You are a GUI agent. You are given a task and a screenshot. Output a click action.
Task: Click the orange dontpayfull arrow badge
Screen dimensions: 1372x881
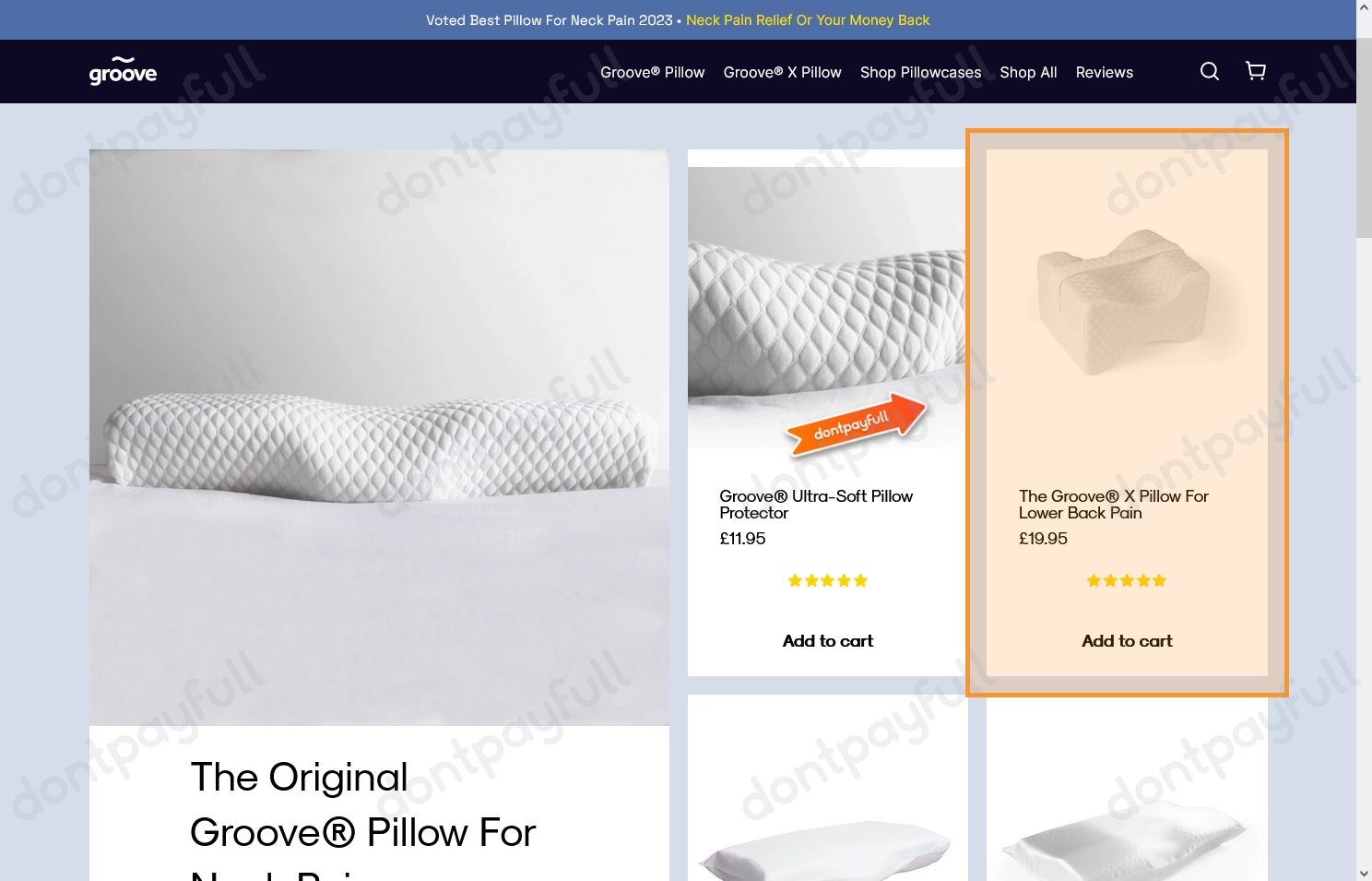pos(856,424)
